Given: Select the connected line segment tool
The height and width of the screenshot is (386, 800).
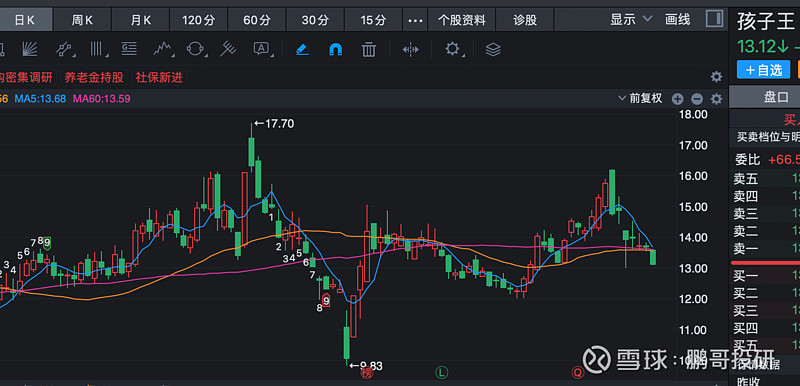Looking at the screenshot, I should click(64, 49).
